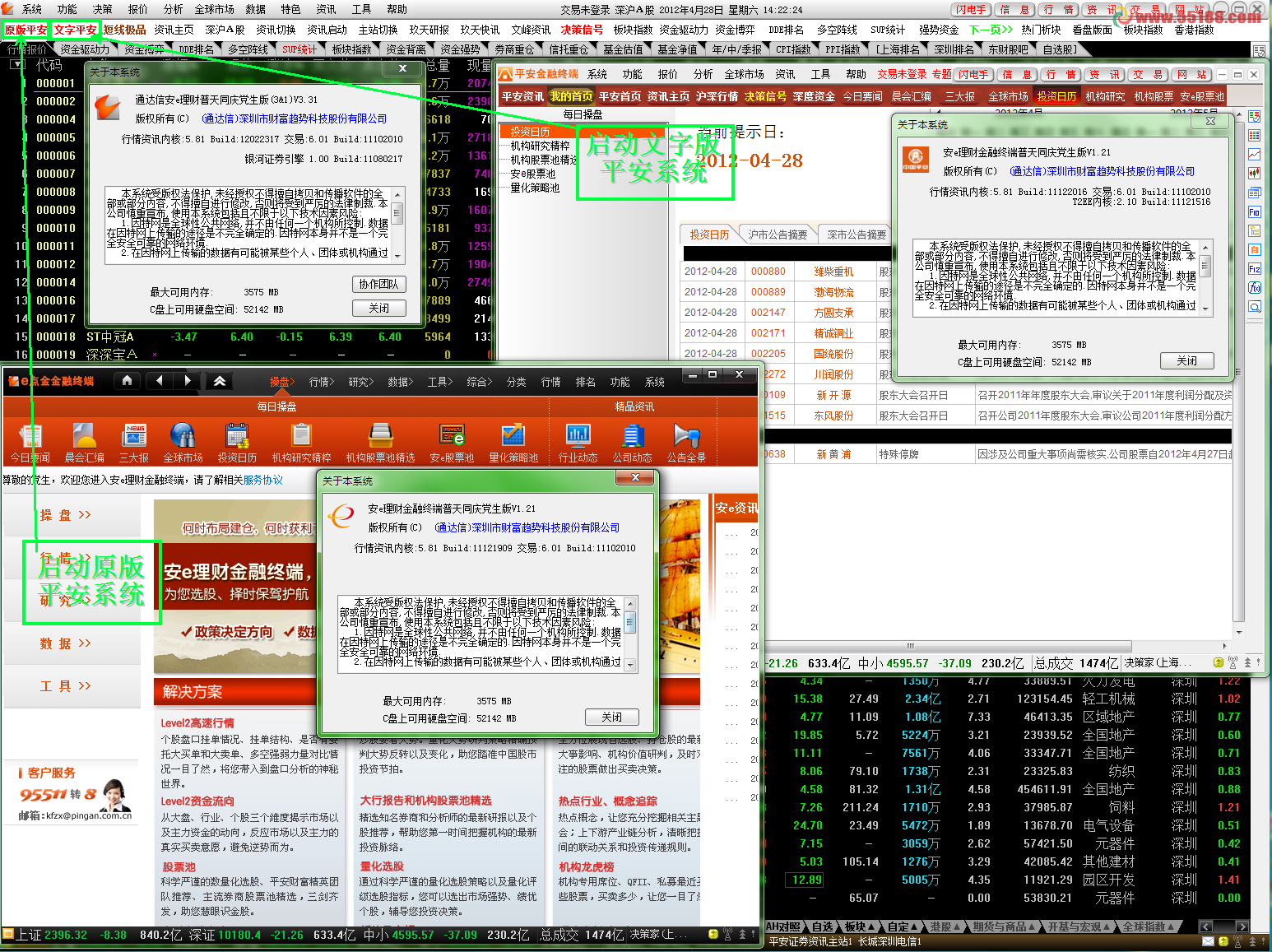Expand 行情> menu in e点金 top bar

[322, 382]
